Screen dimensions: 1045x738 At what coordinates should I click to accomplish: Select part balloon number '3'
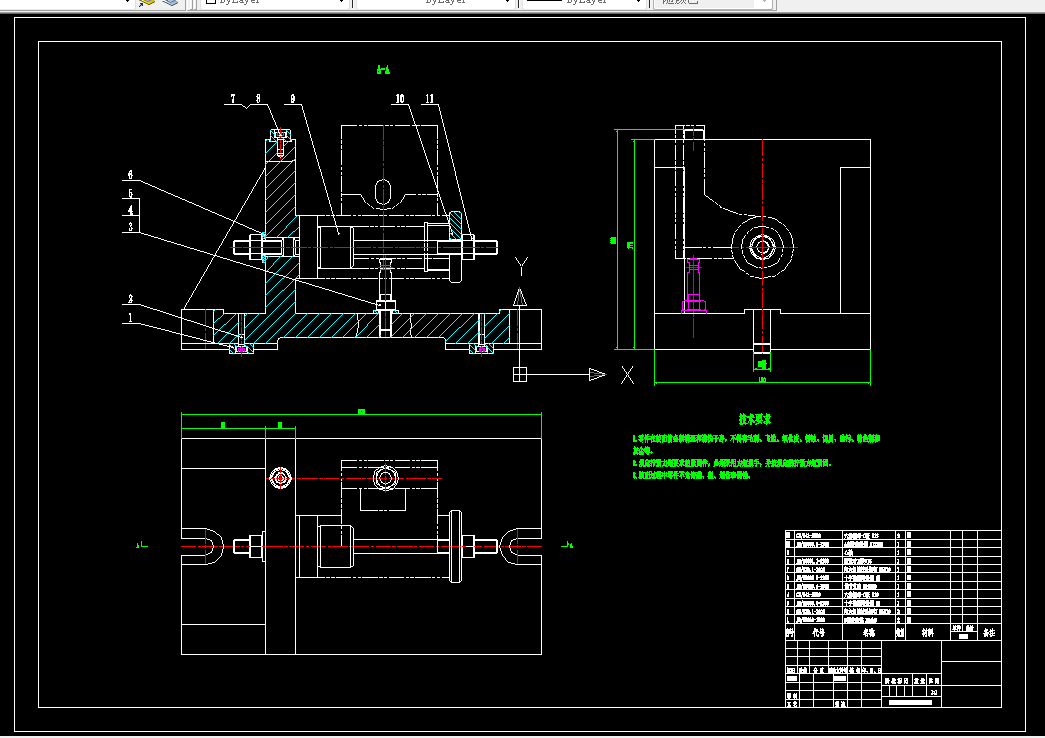click(x=131, y=227)
